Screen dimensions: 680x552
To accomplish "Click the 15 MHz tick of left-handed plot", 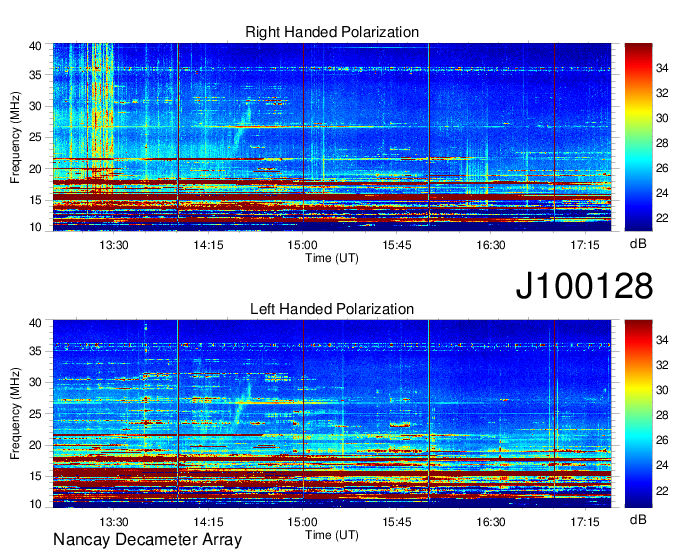I will tap(35, 476).
